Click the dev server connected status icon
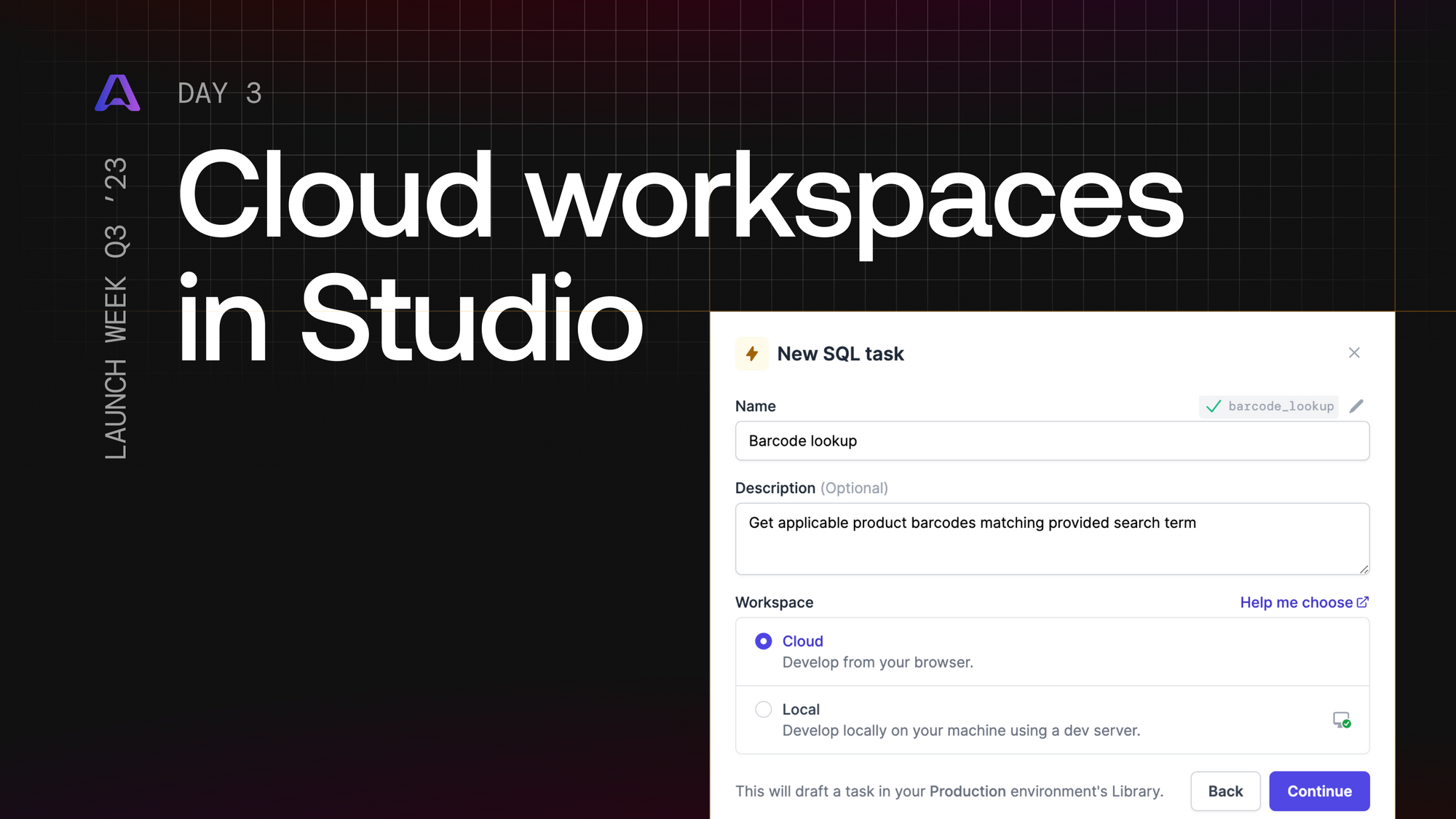The width and height of the screenshot is (1456, 819). point(1342,720)
